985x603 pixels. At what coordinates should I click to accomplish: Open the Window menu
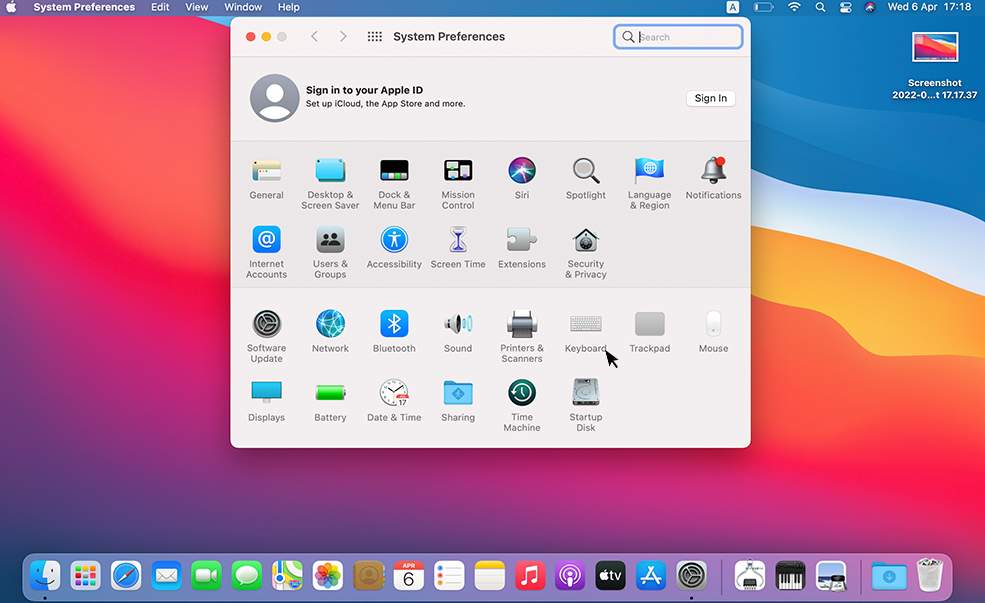[x=243, y=8]
